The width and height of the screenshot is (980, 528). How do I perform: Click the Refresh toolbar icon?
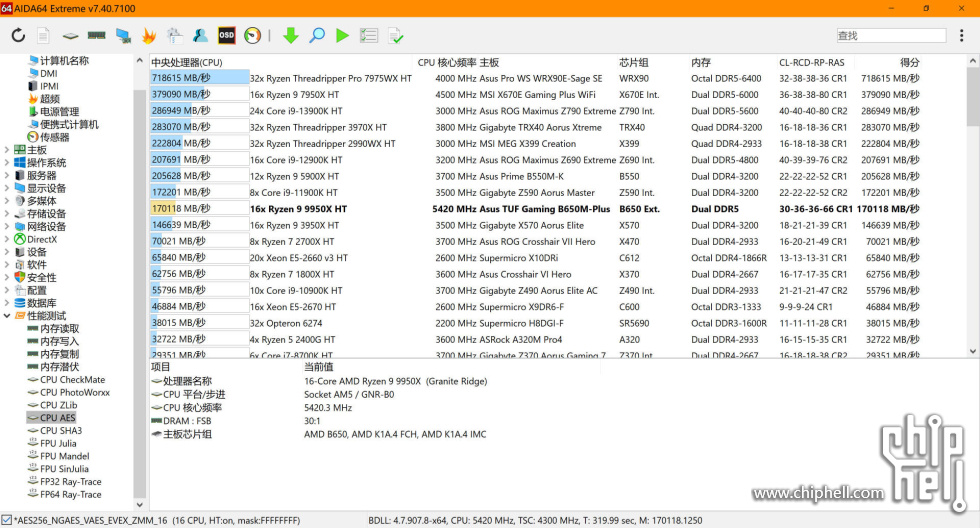pyautogui.click(x=18, y=35)
